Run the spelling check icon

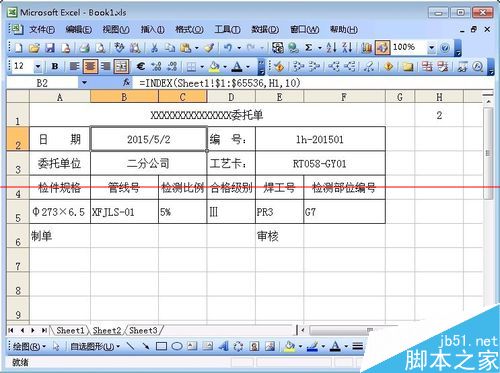tap(119, 48)
